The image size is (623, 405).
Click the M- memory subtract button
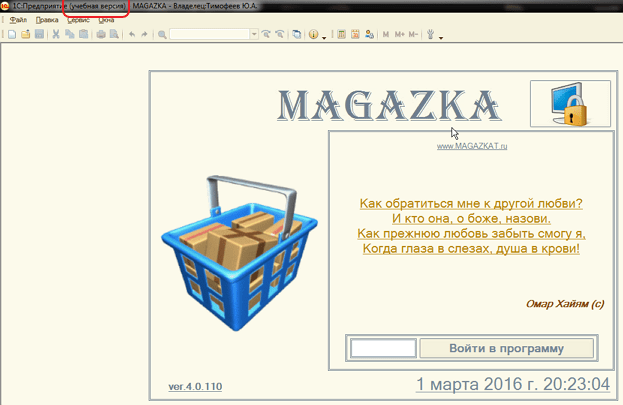(413, 35)
